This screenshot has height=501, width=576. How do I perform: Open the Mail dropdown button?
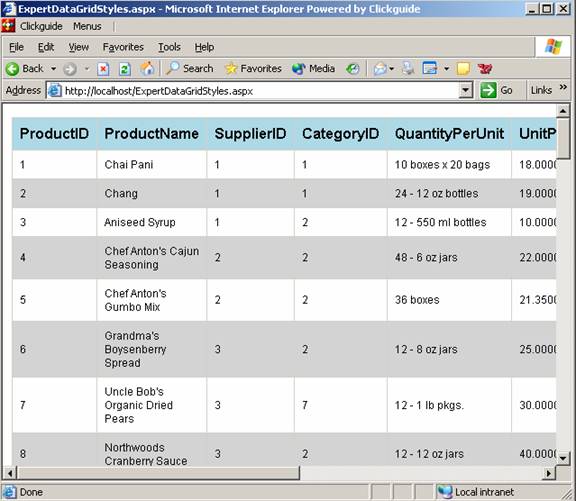tap(384, 68)
